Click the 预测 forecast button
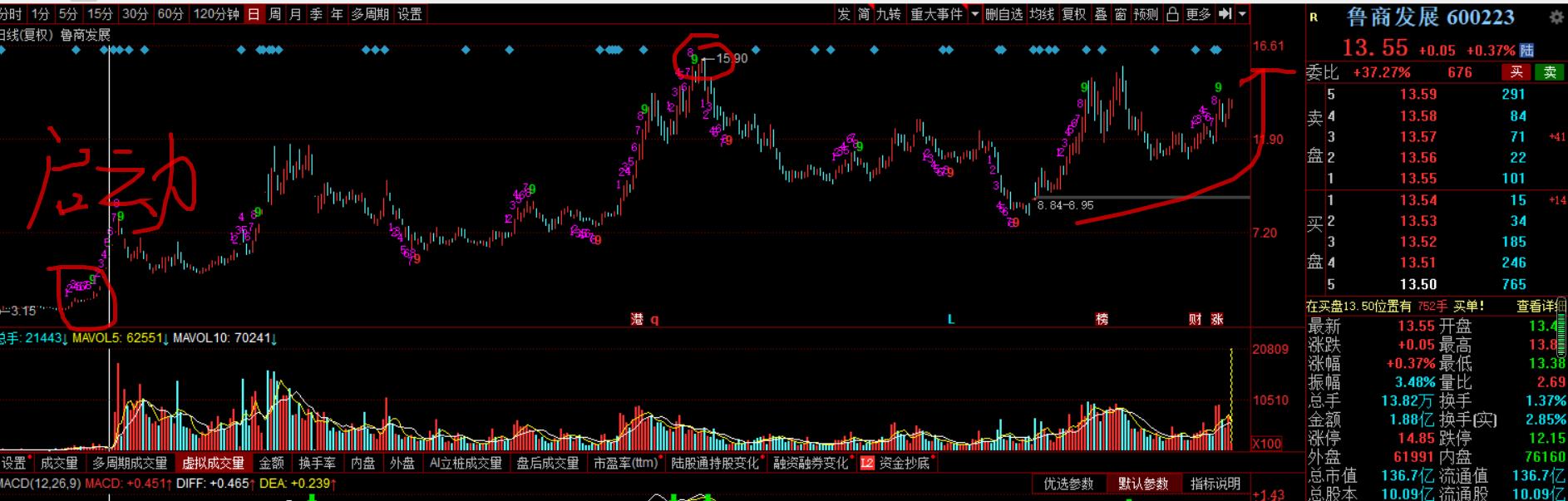The image size is (1568, 501). [x=1146, y=14]
